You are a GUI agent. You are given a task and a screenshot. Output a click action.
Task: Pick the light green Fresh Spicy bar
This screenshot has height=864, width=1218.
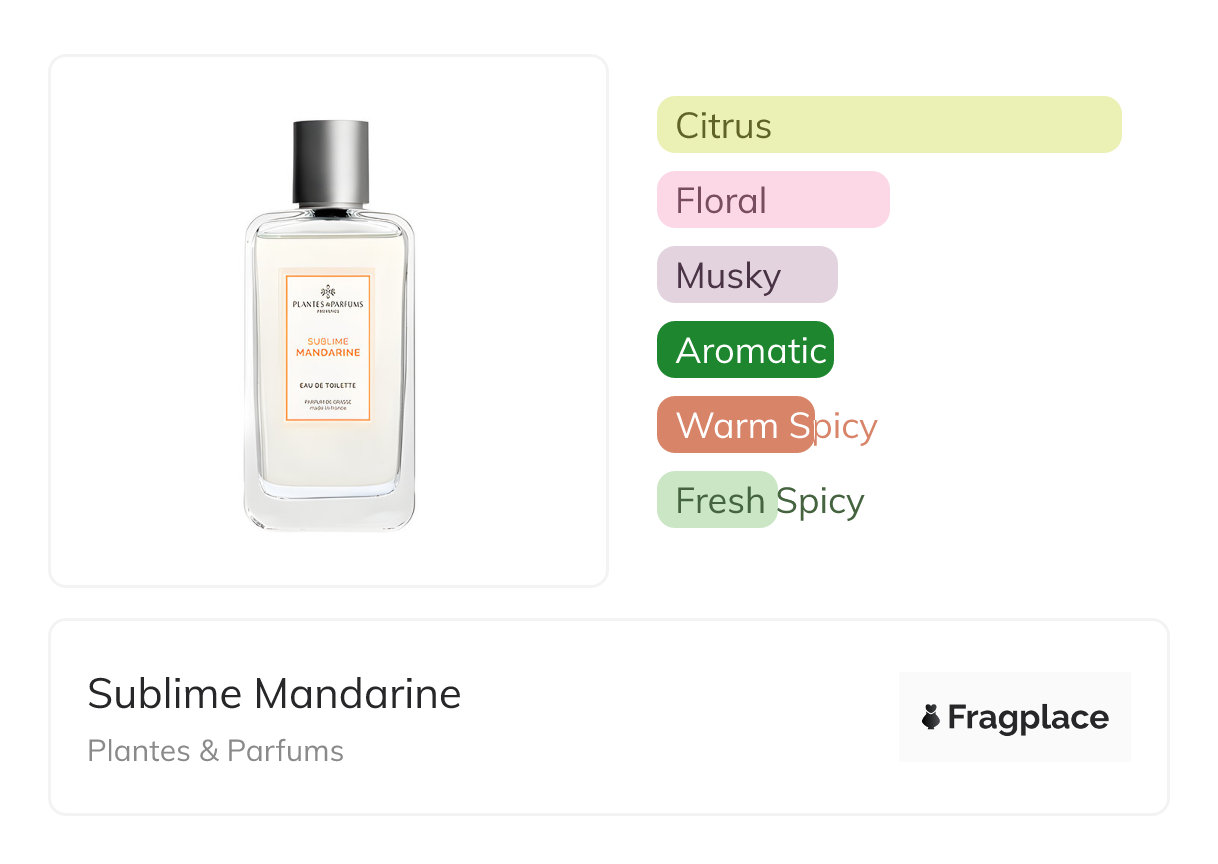point(716,500)
